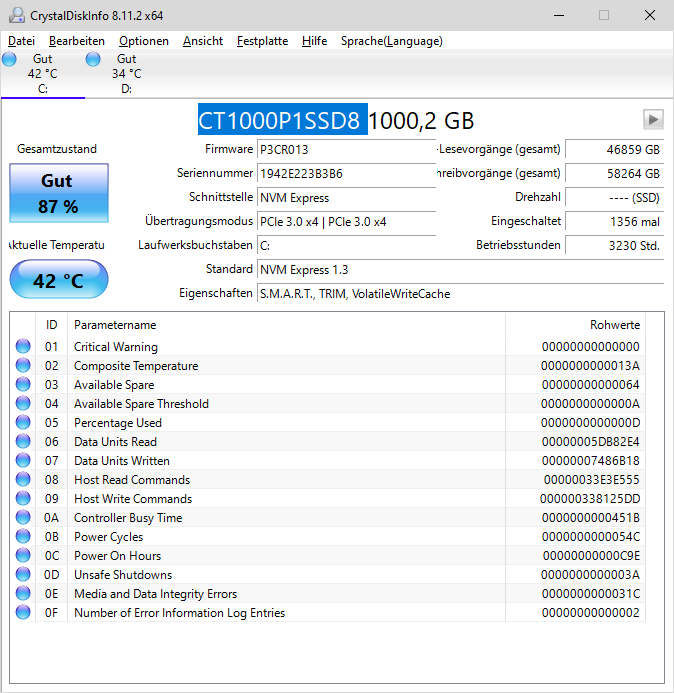Click the Rohwerte column header
Image resolution: width=674 pixels, height=693 pixels.
(x=575, y=325)
